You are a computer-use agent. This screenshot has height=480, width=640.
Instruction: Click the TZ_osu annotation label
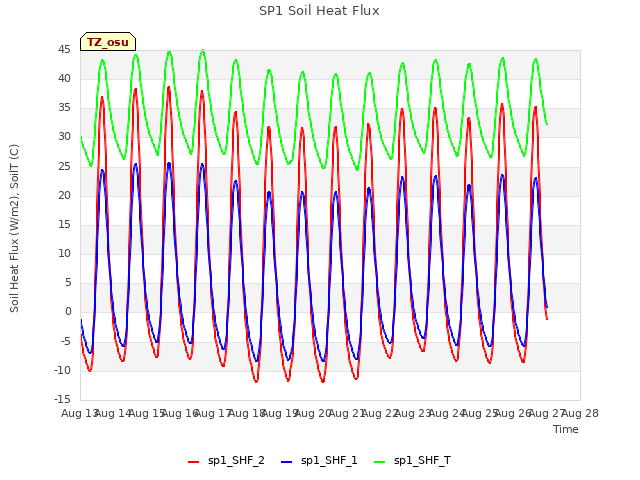(x=108, y=42)
